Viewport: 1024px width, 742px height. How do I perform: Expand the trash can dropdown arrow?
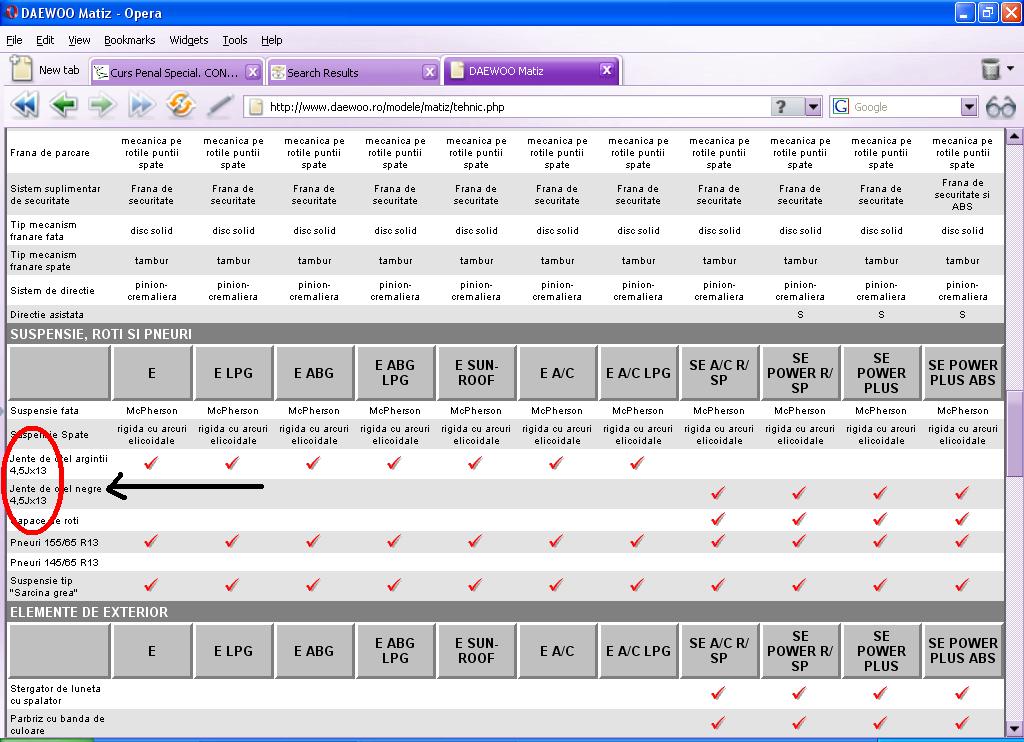(x=1010, y=69)
